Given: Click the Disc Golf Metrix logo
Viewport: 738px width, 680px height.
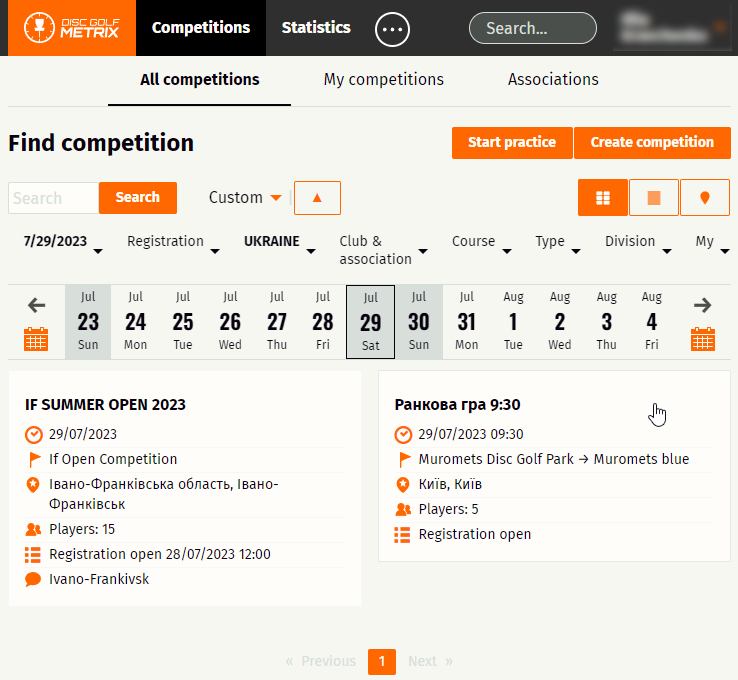Looking at the screenshot, I should click(x=71, y=28).
